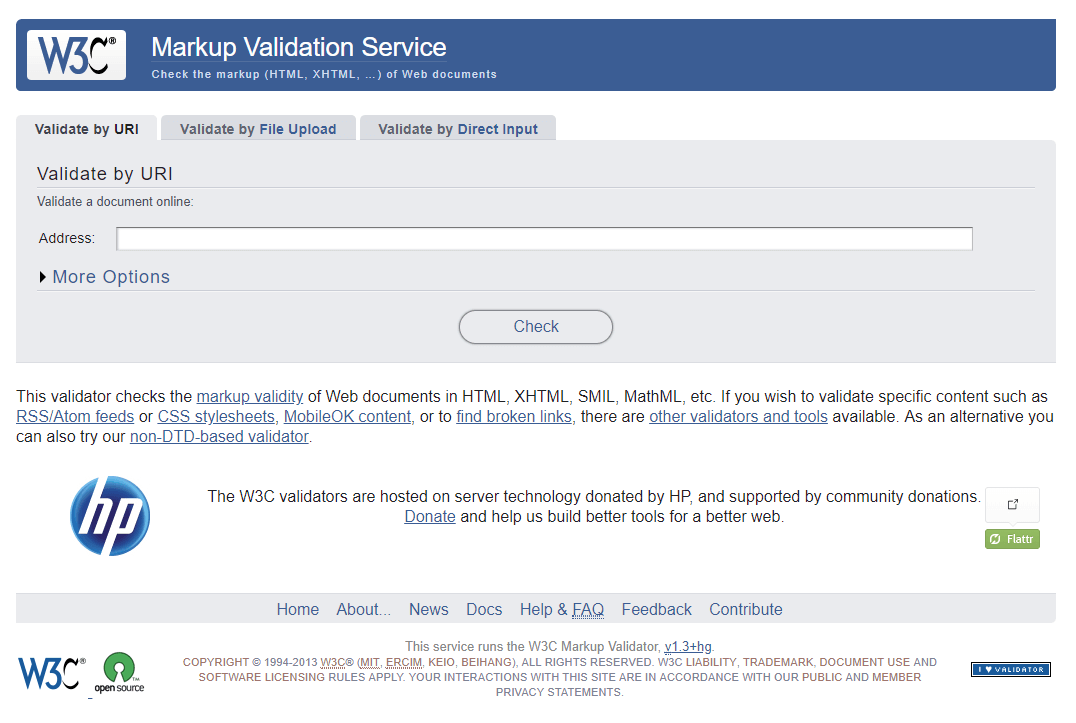Image resolution: width=1076 pixels, height=723 pixels.
Task: Click the I love Validator badge
Action: point(1011,669)
